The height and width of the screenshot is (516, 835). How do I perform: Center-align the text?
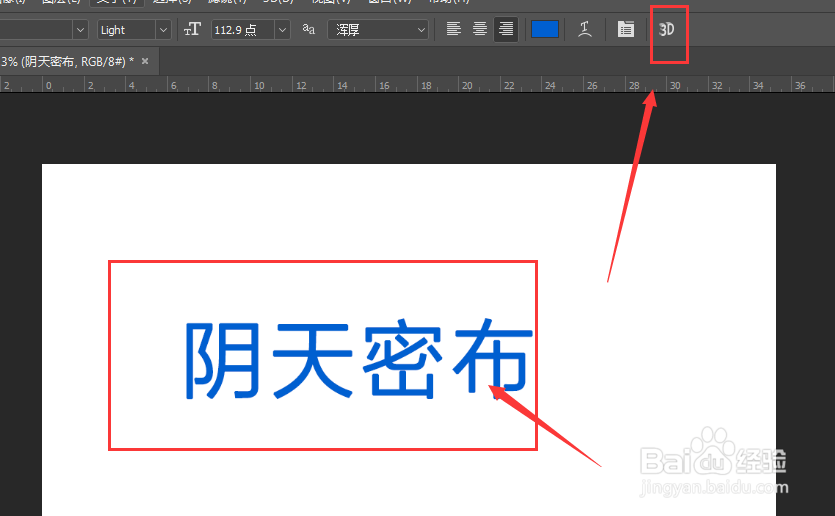(480, 29)
